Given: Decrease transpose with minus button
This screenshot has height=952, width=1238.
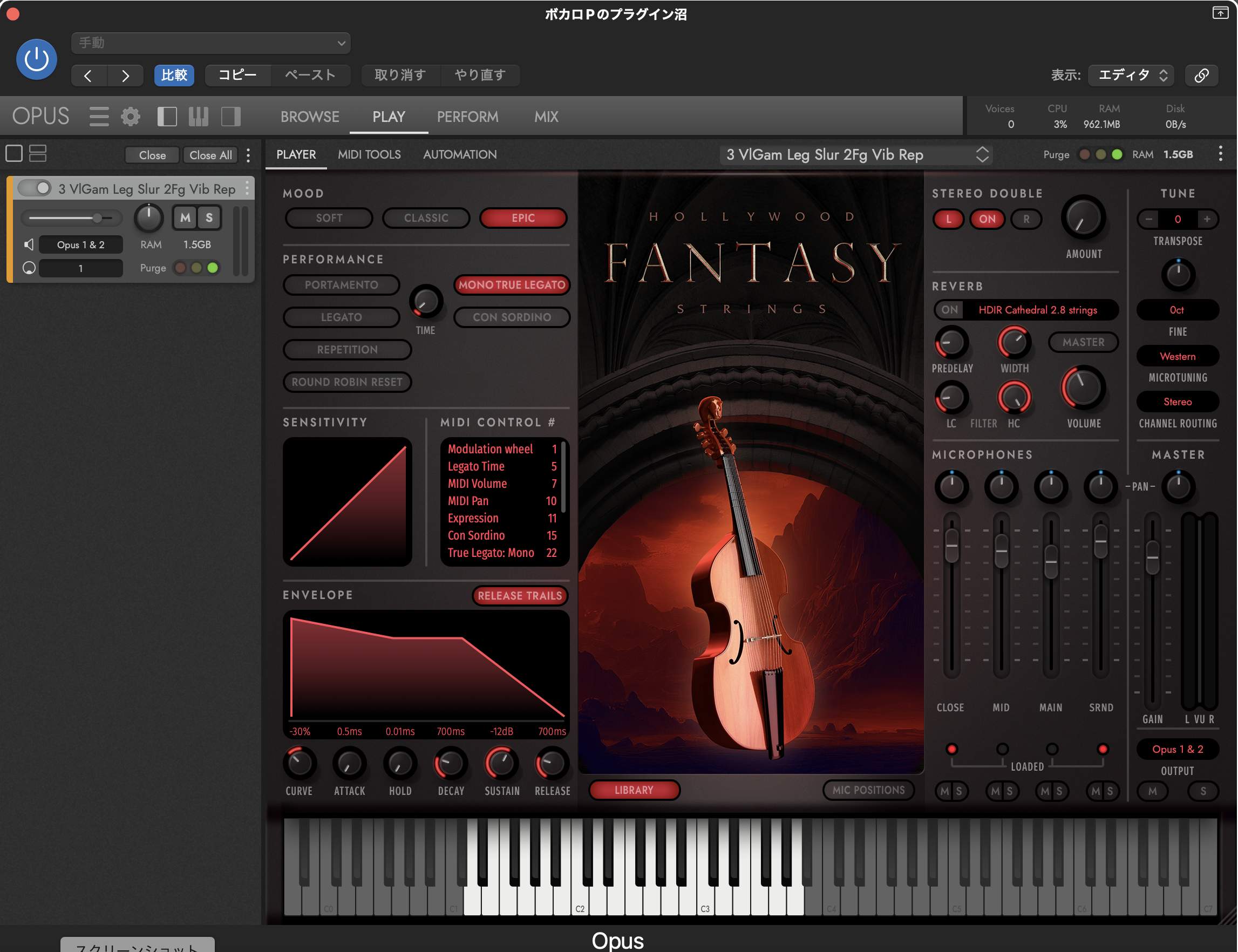Looking at the screenshot, I should click(x=1148, y=219).
